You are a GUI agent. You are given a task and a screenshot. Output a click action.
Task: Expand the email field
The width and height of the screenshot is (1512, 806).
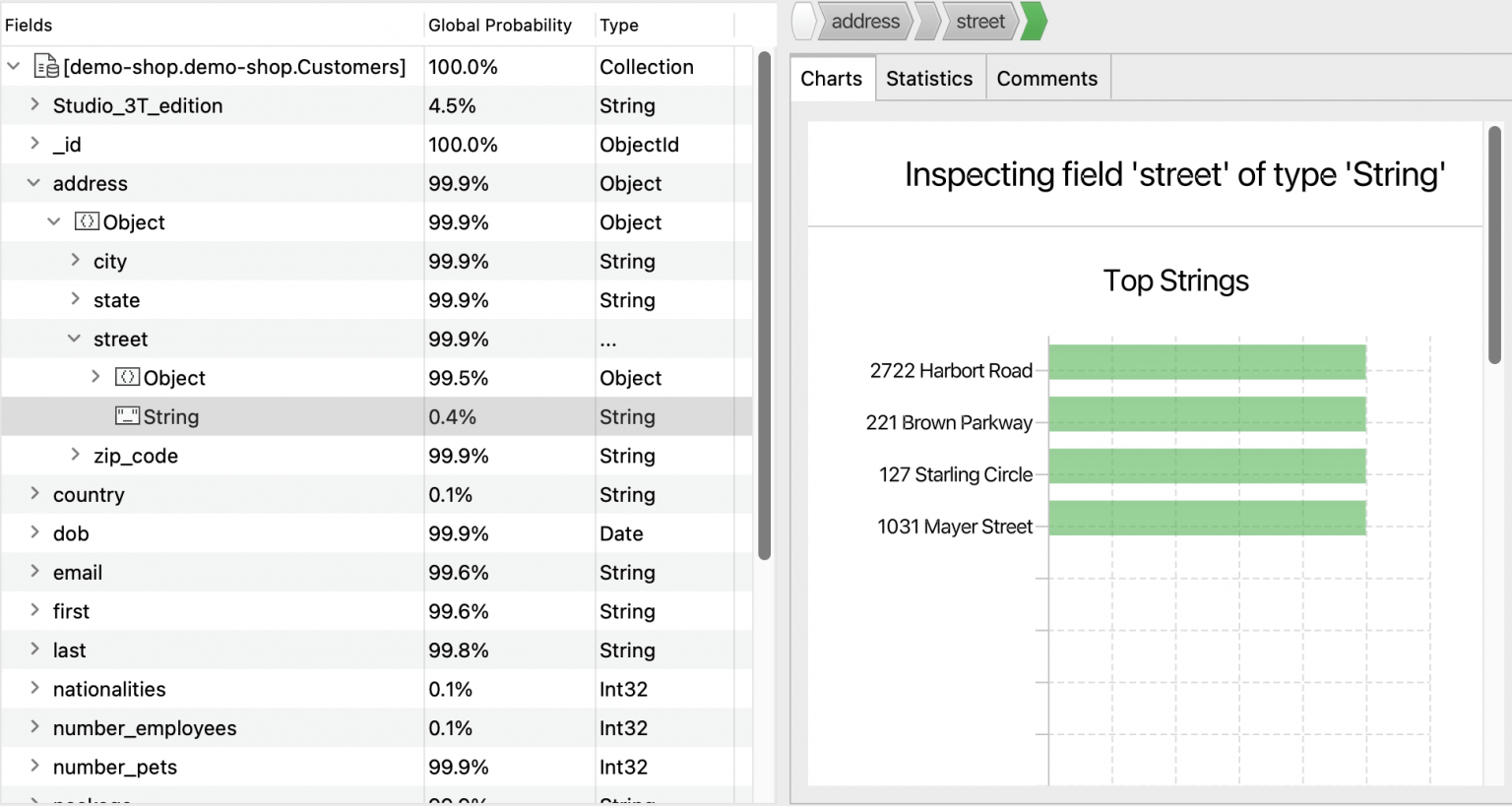(x=34, y=572)
